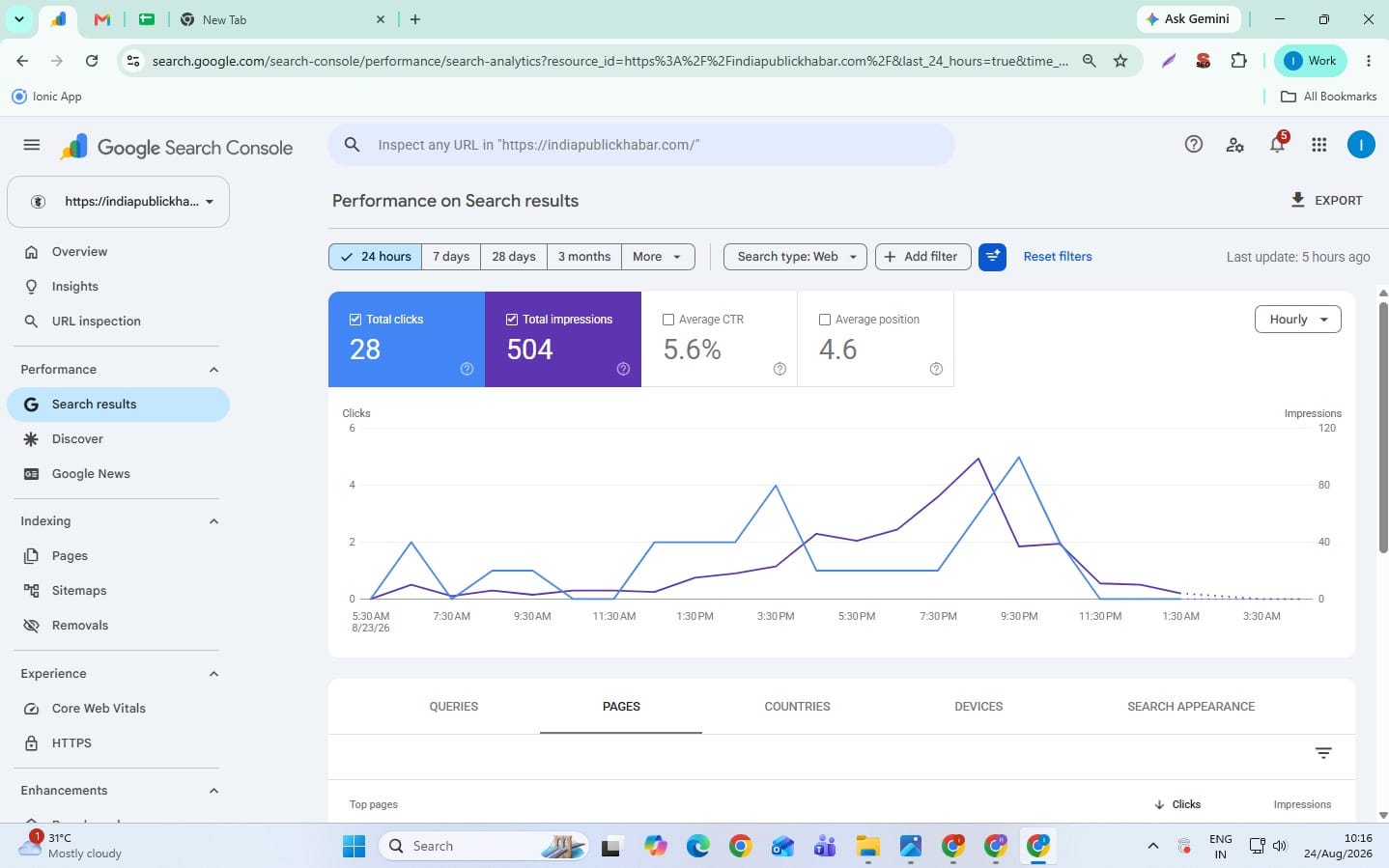Enable the Average position metric
This screenshot has height=868, width=1389.
[825, 320]
